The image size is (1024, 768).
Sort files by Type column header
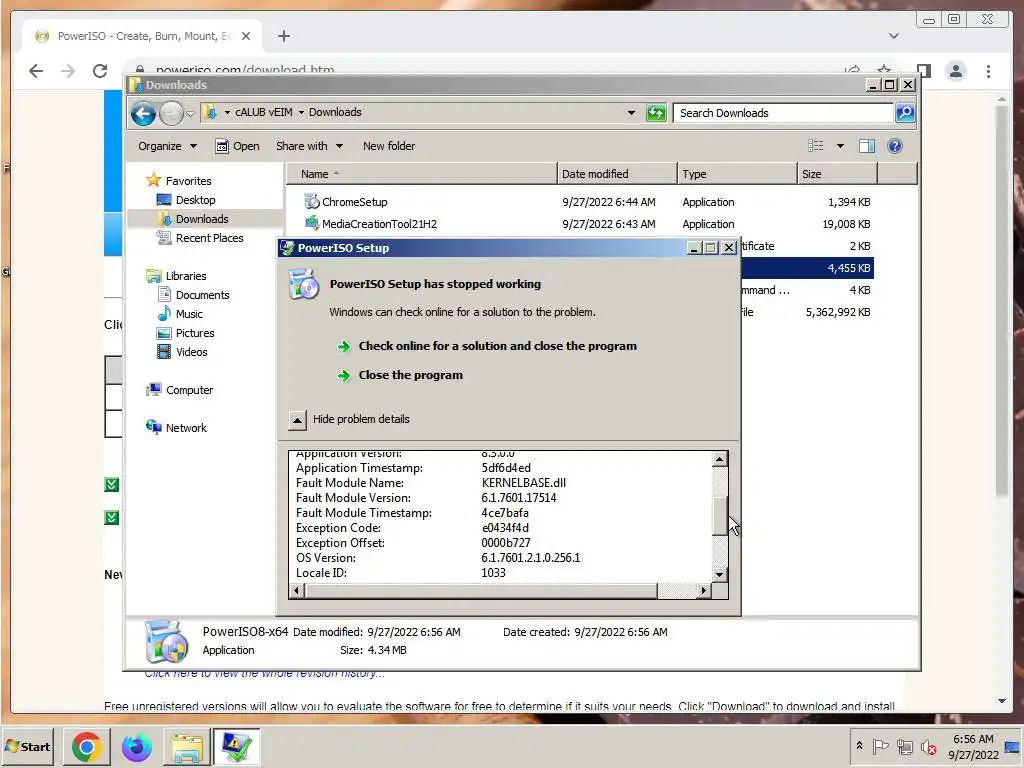coord(737,174)
